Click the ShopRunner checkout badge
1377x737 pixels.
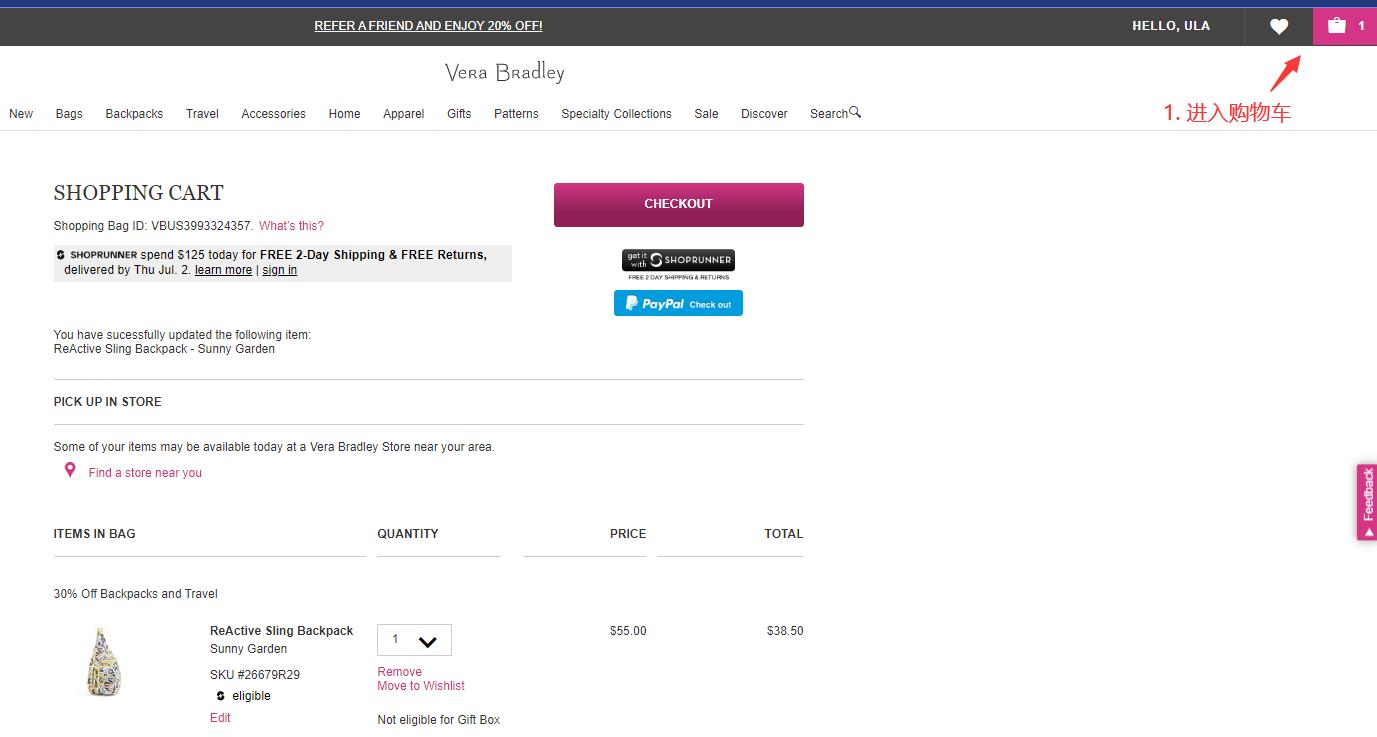(x=678, y=261)
